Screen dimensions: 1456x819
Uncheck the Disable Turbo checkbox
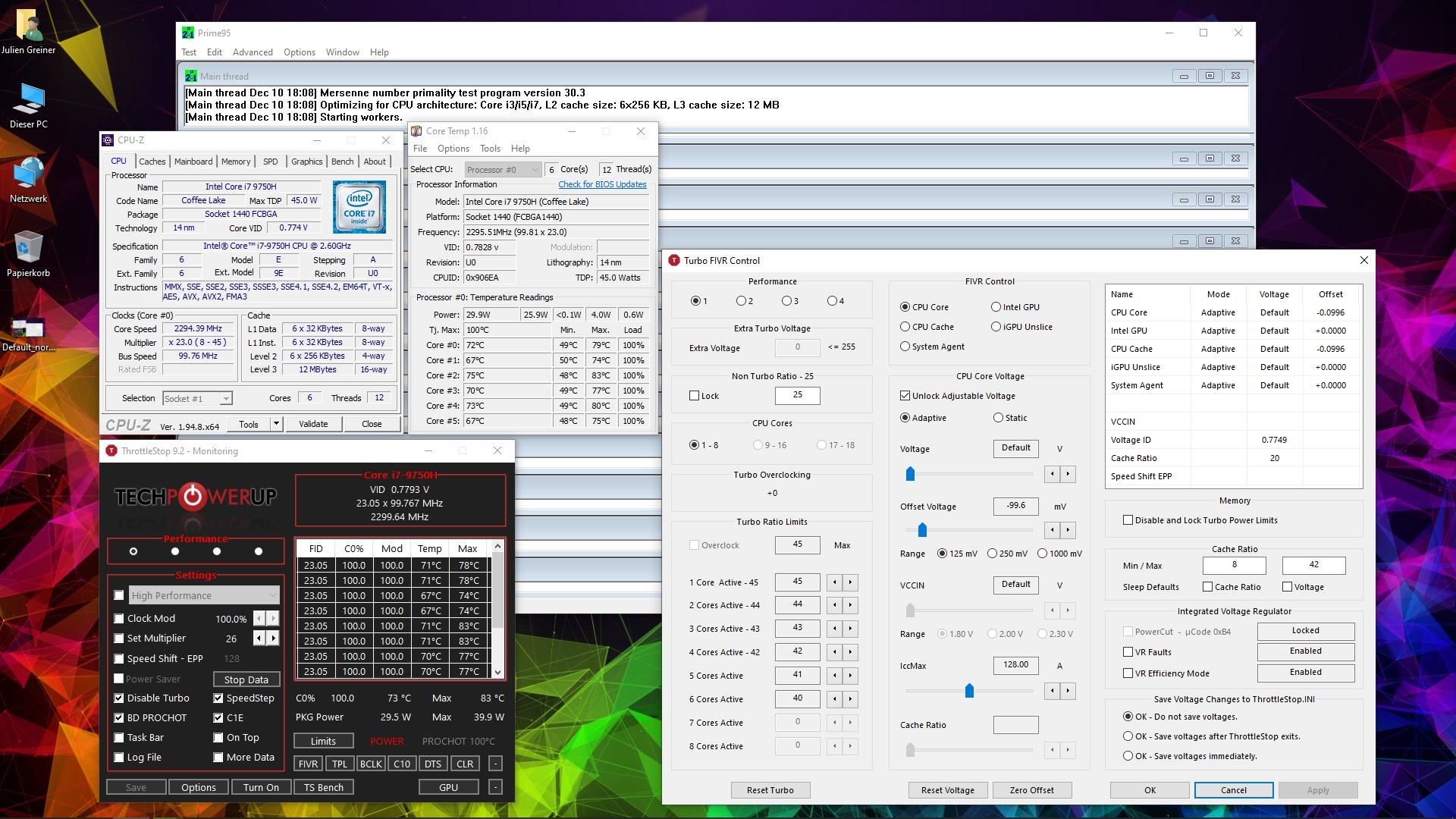[x=119, y=698]
